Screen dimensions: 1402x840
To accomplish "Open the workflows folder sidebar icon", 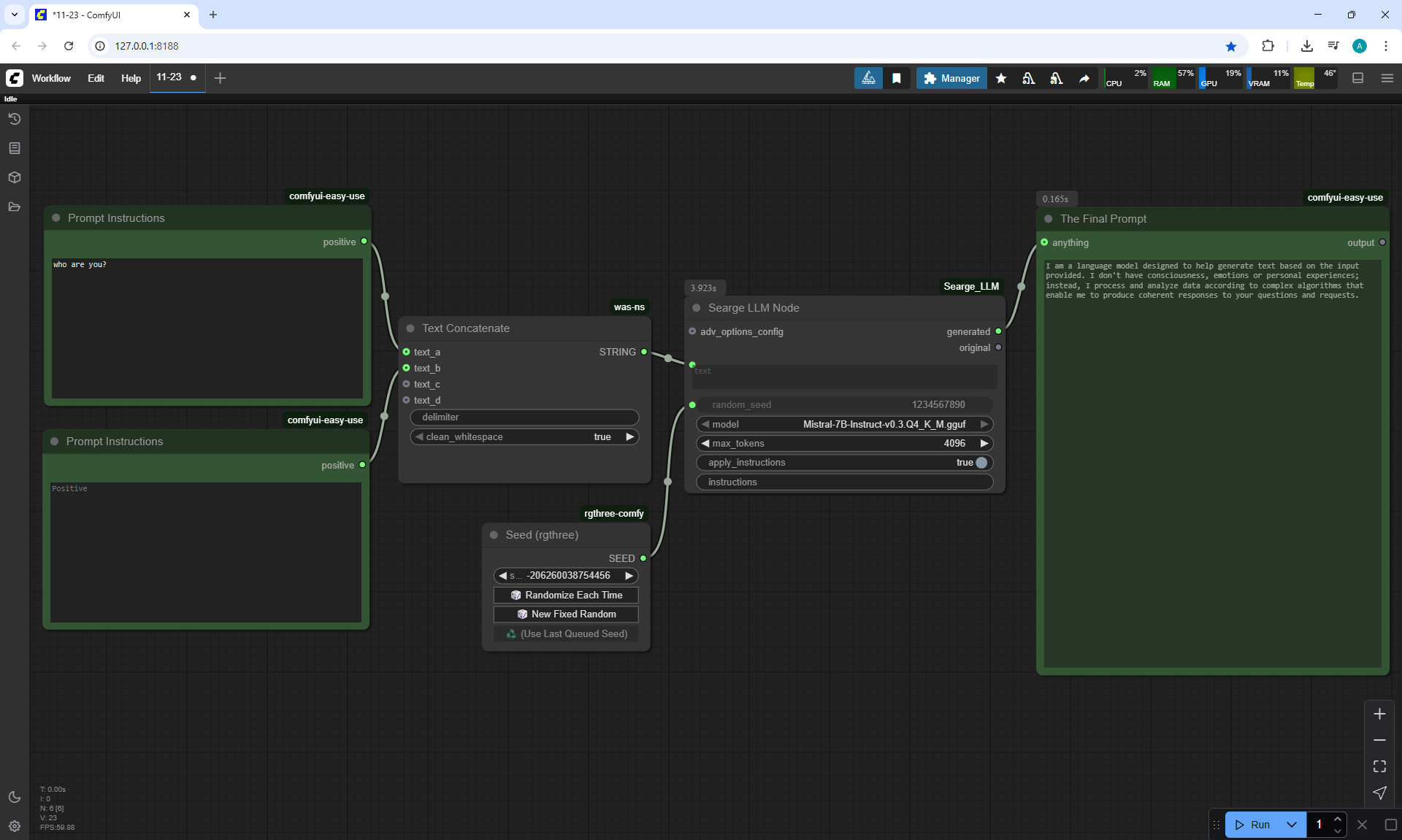I will 14,207.
